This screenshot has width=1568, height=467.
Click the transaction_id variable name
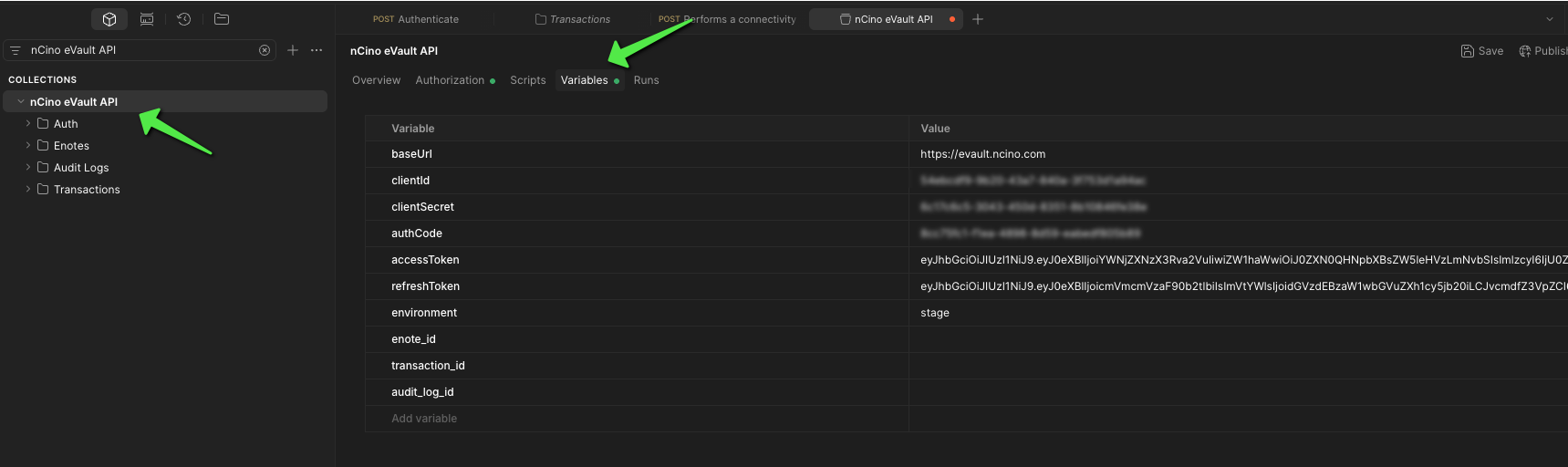(428, 366)
